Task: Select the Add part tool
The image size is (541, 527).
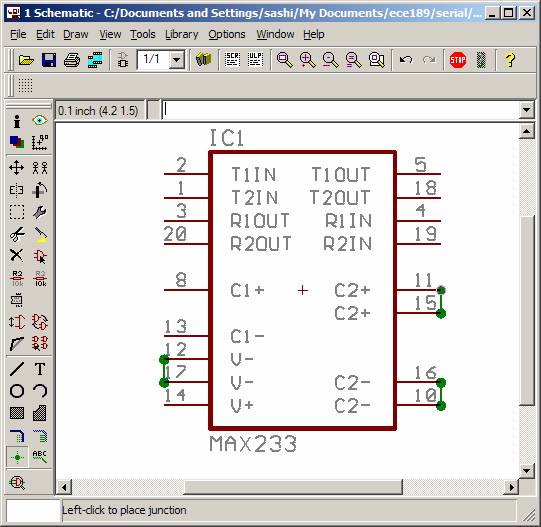Action: 40,256
